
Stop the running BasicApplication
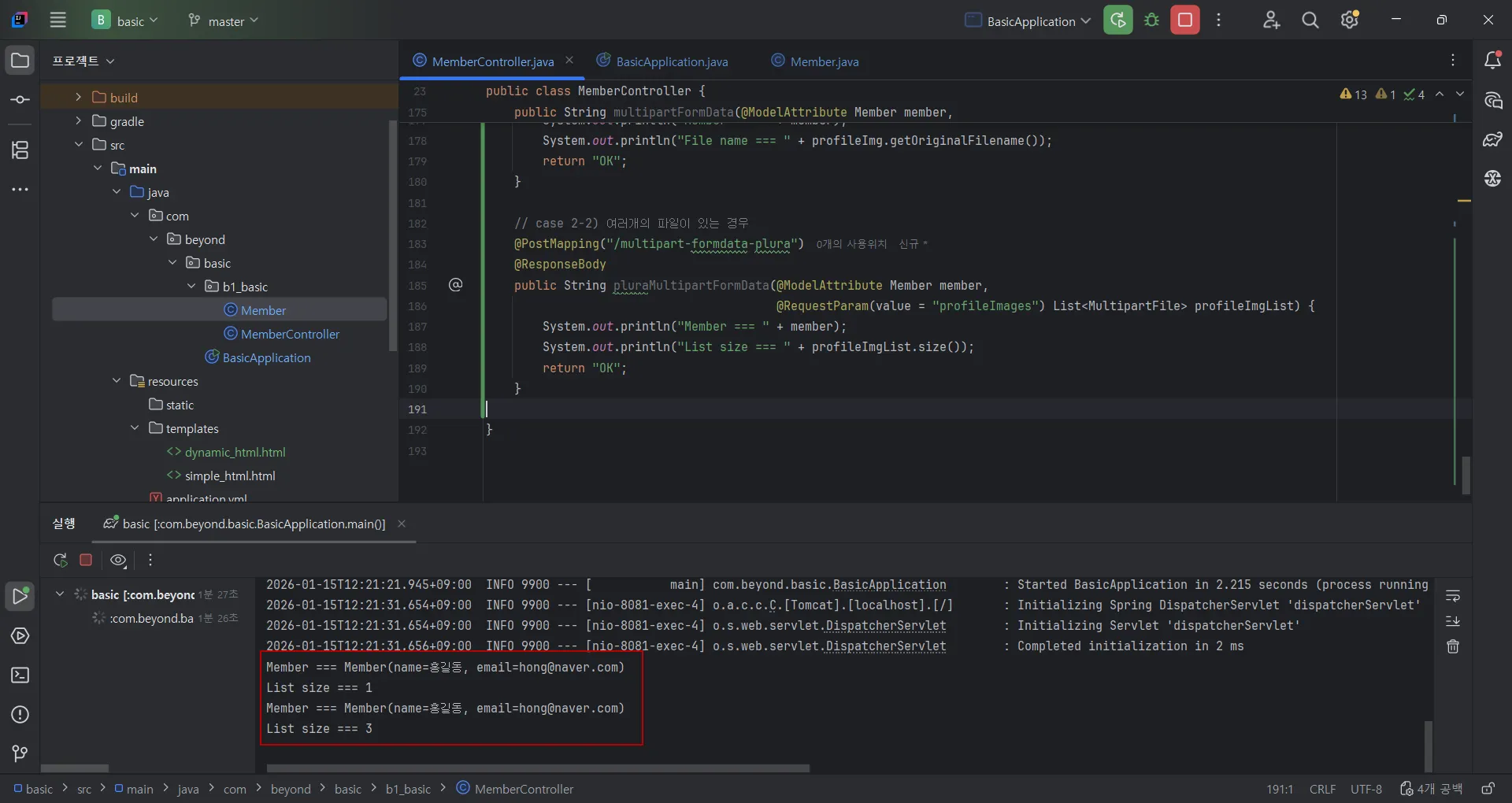[1185, 20]
